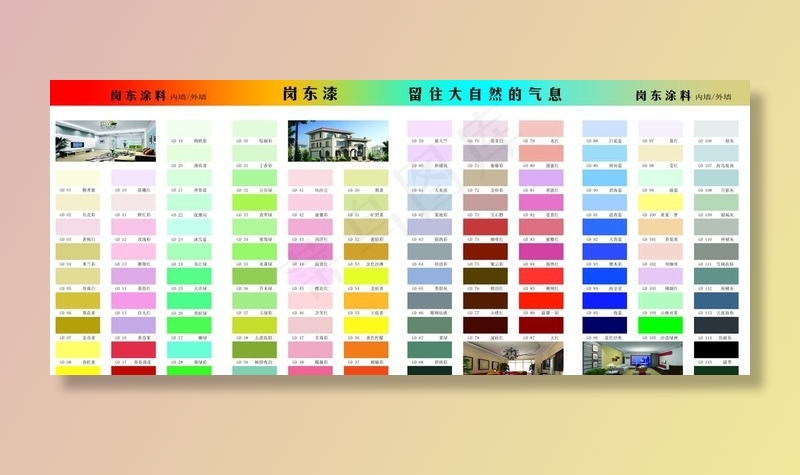
Task: Pick the GD 106 light gray swatch
Action: (x=716, y=129)
